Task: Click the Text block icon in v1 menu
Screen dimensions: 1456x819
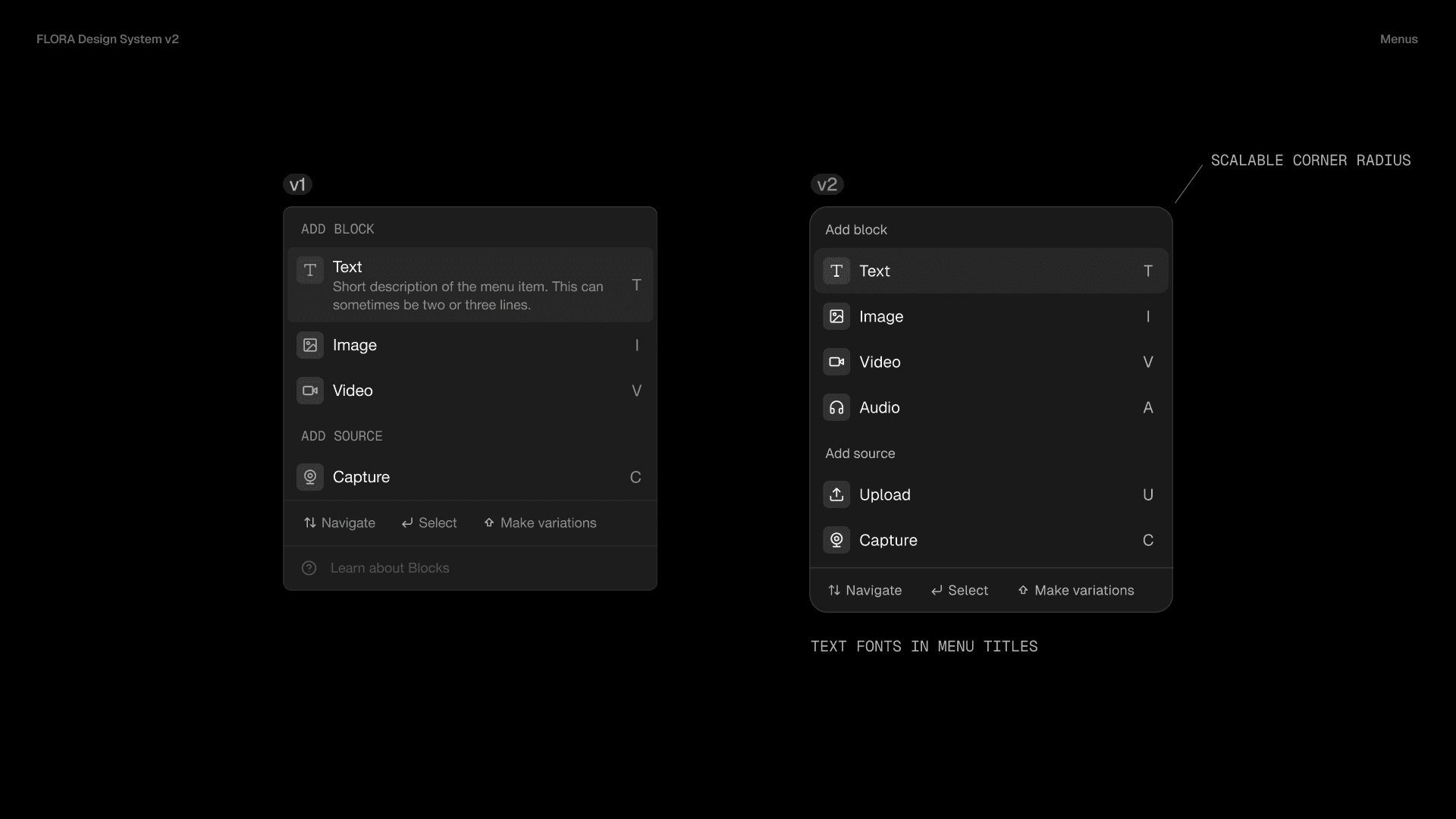Action: coord(309,270)
